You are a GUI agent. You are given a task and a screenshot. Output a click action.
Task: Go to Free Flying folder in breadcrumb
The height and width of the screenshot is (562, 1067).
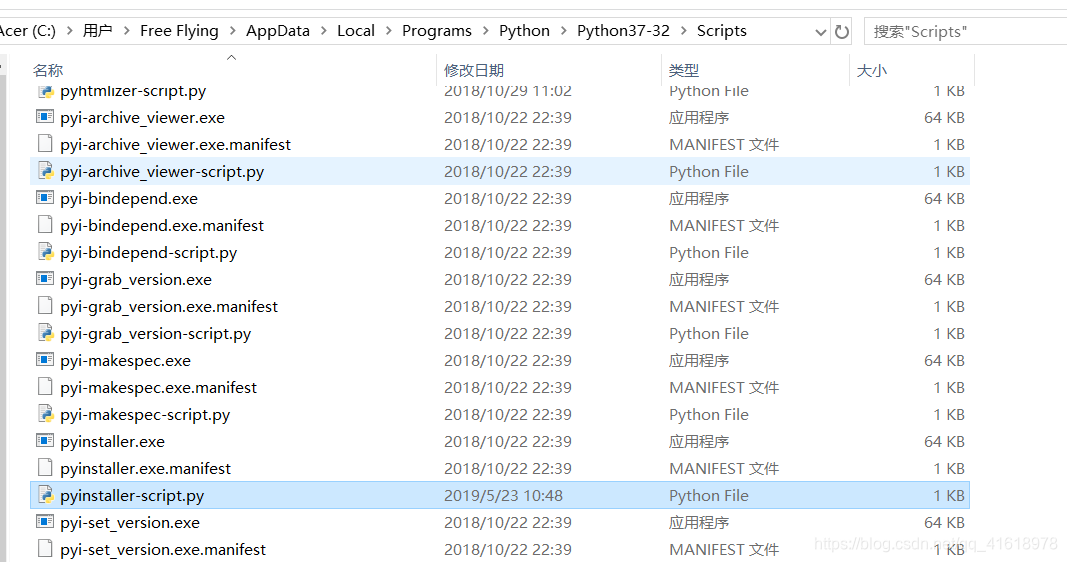179,31
